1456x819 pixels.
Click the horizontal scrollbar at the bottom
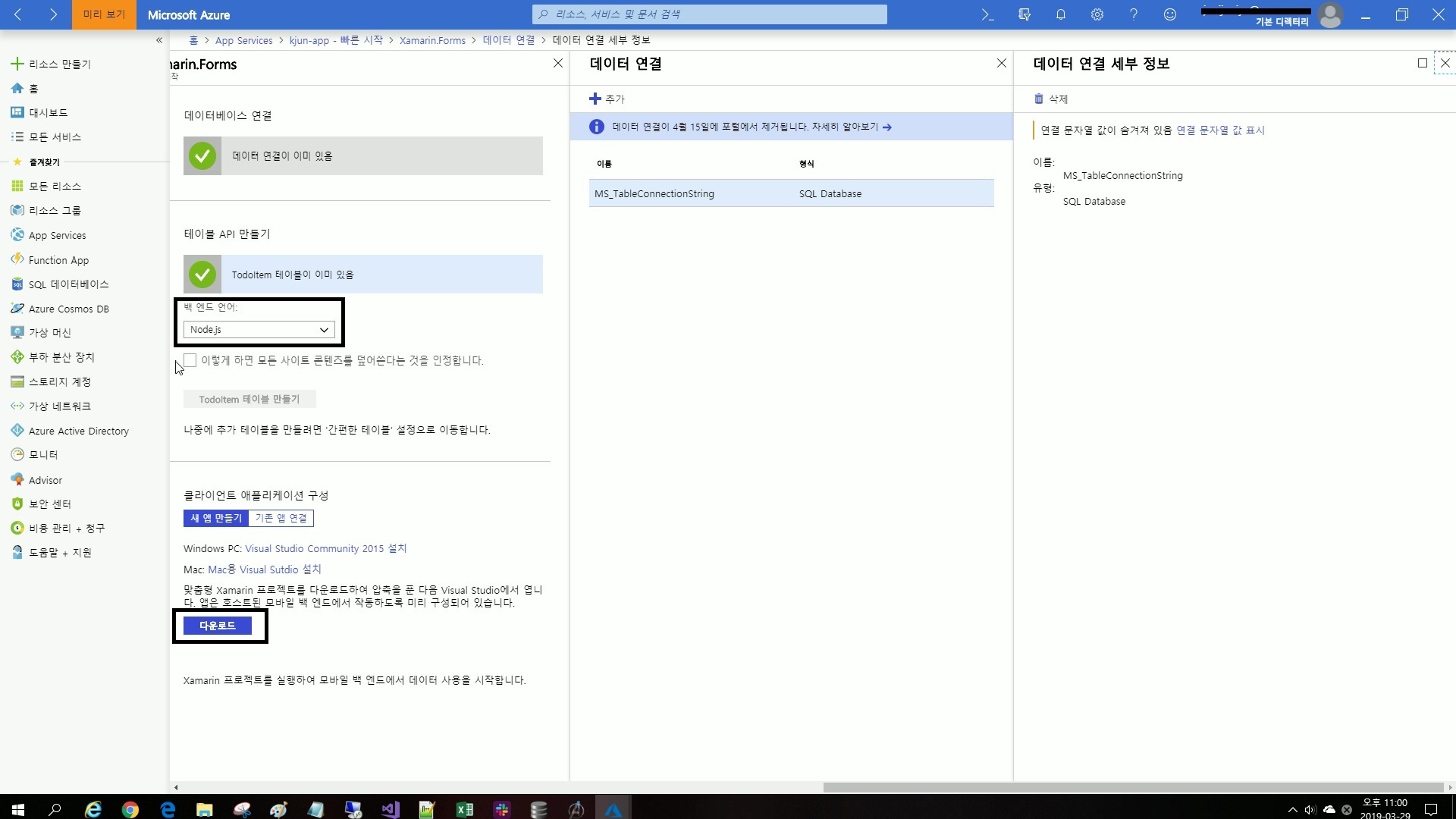point(1133,787)
